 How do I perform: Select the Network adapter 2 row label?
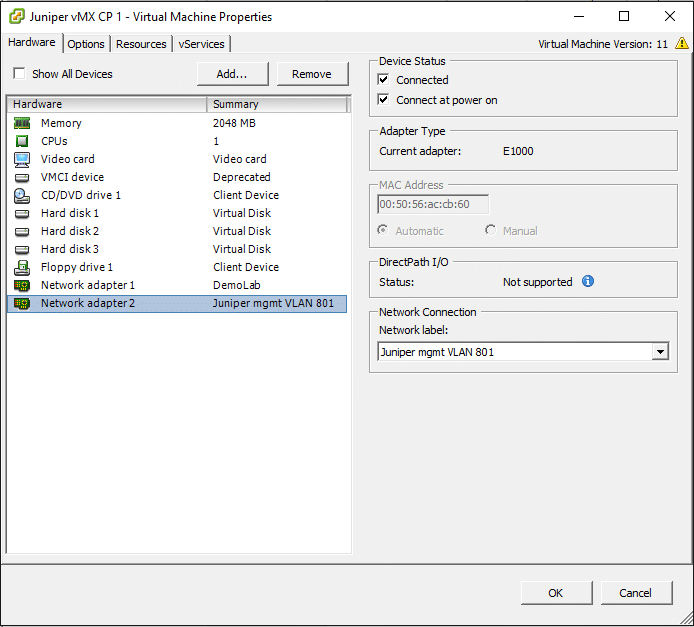tap(88, 304)
